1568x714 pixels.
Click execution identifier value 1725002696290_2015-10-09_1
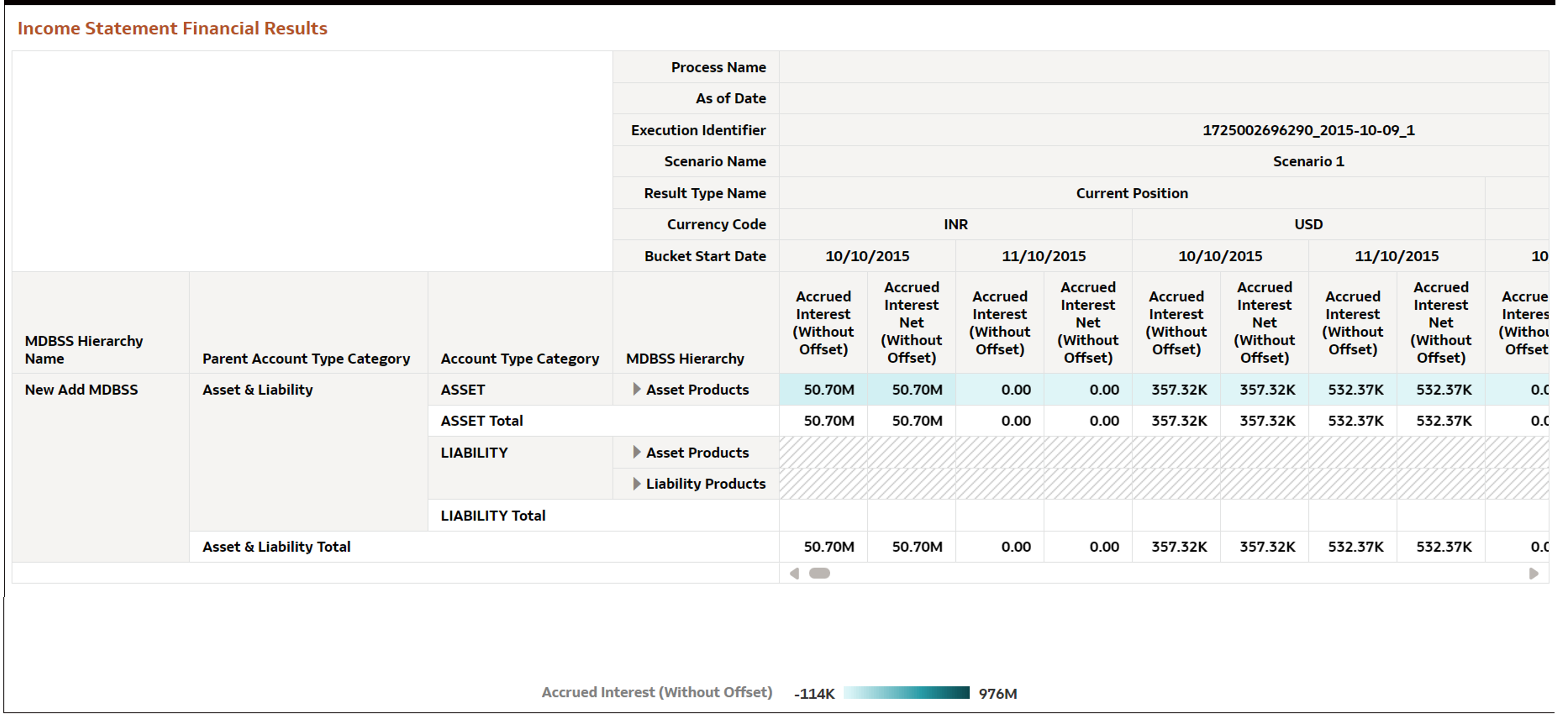click(1309, 130)
